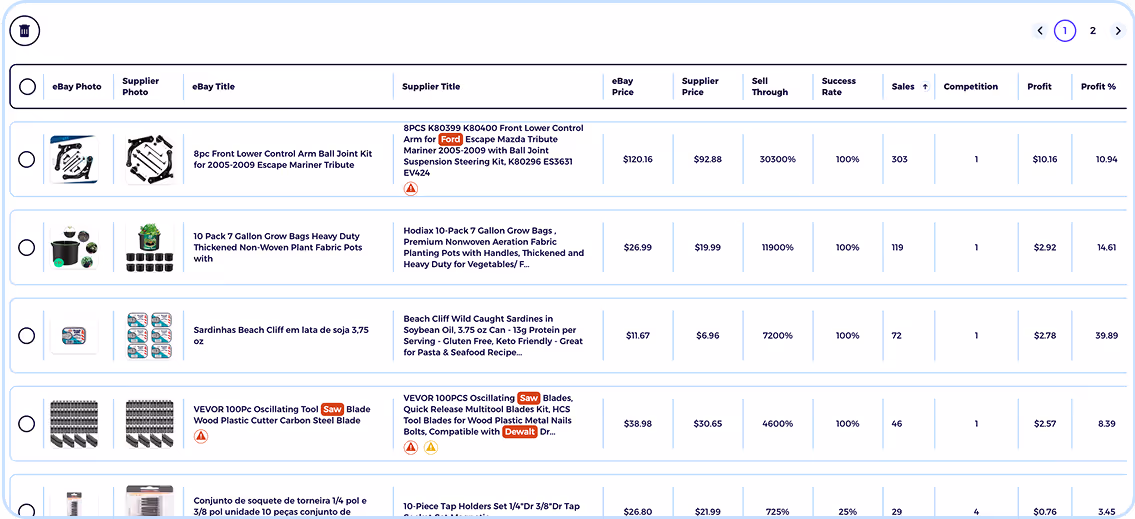Go to previous page arrow

[1039, 30]
